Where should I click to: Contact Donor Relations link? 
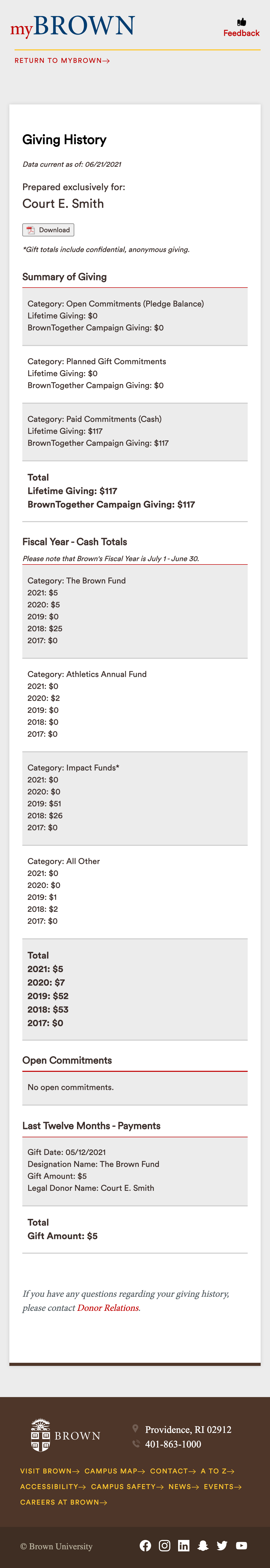(x=108, y=1308)
